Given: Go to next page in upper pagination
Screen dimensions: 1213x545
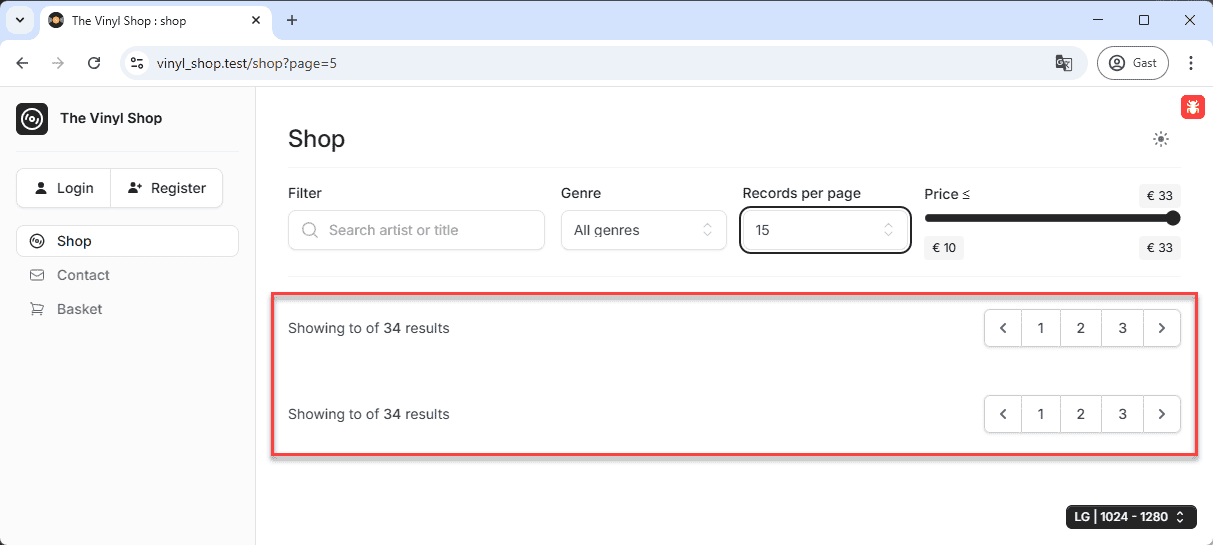Looking at the screenshot, I should [1161, 328].
